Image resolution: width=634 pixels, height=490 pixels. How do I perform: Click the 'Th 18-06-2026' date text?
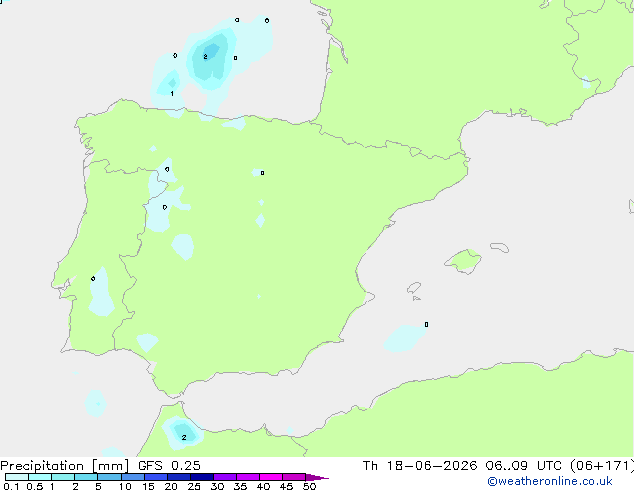click(x=420, y=466)
